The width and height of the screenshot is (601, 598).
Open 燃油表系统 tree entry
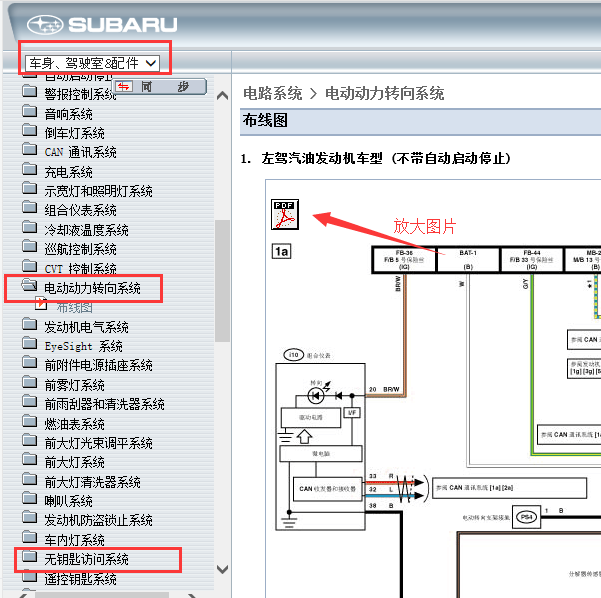click(74, 424)
